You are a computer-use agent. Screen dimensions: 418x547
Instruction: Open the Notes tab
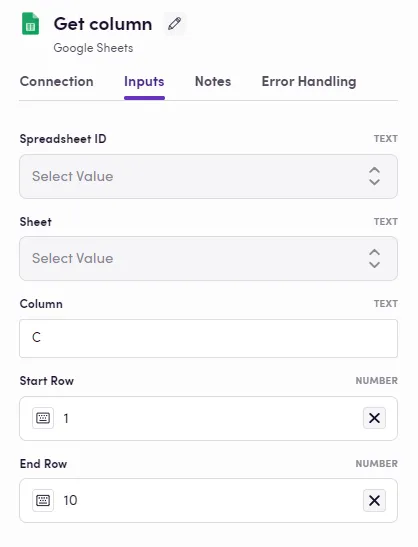click(213, 82)
